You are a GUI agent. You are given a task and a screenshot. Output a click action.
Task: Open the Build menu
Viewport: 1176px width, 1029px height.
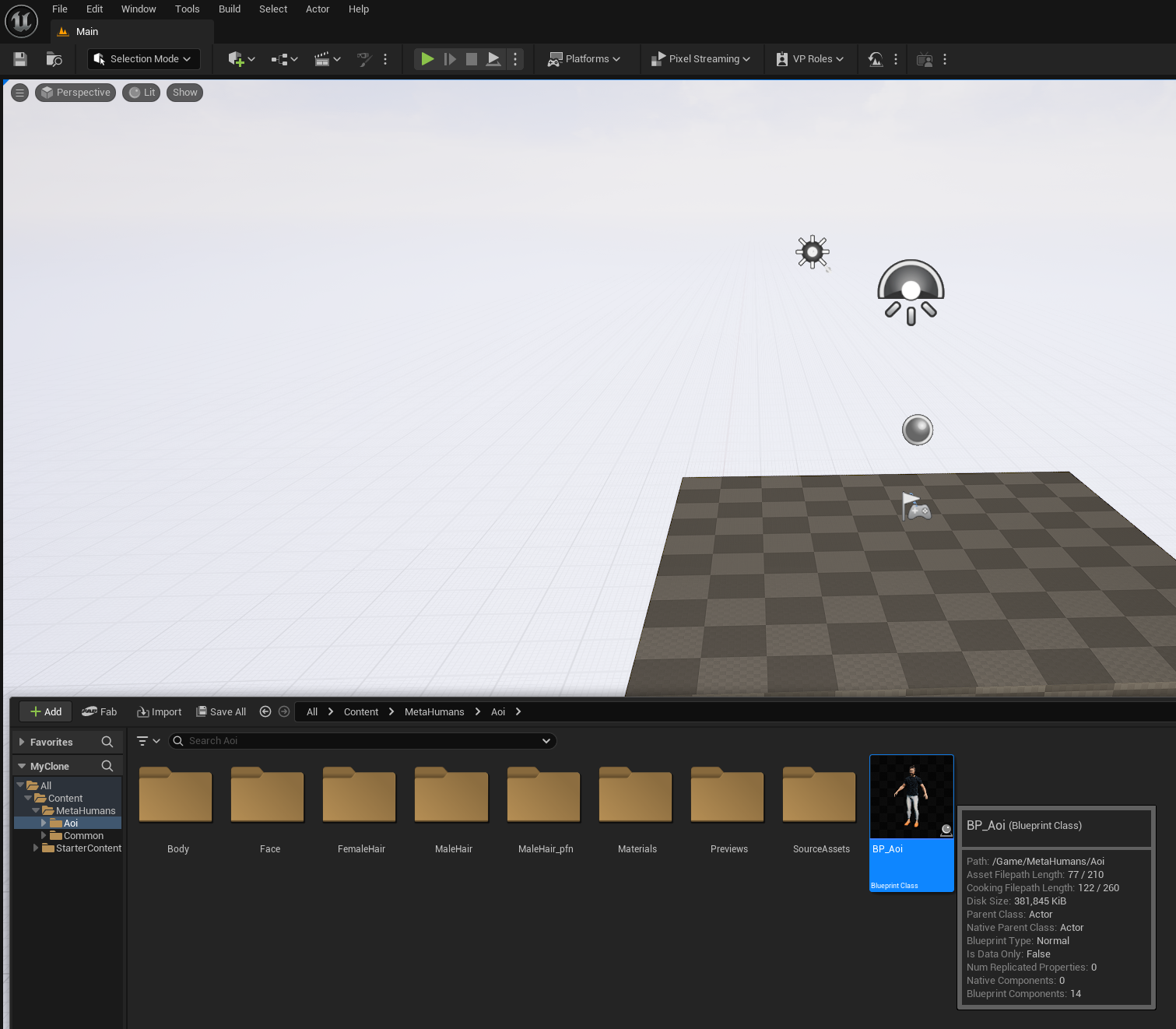pos(229,9)
